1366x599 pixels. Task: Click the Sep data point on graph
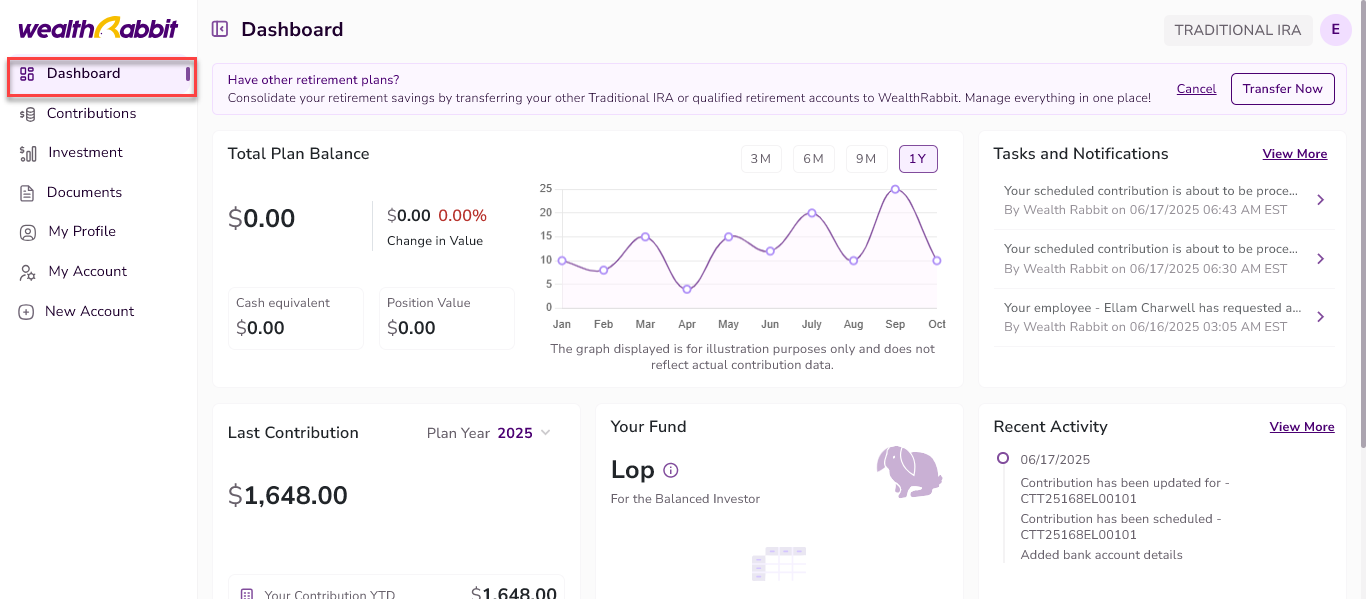click(x=895, y=189)
